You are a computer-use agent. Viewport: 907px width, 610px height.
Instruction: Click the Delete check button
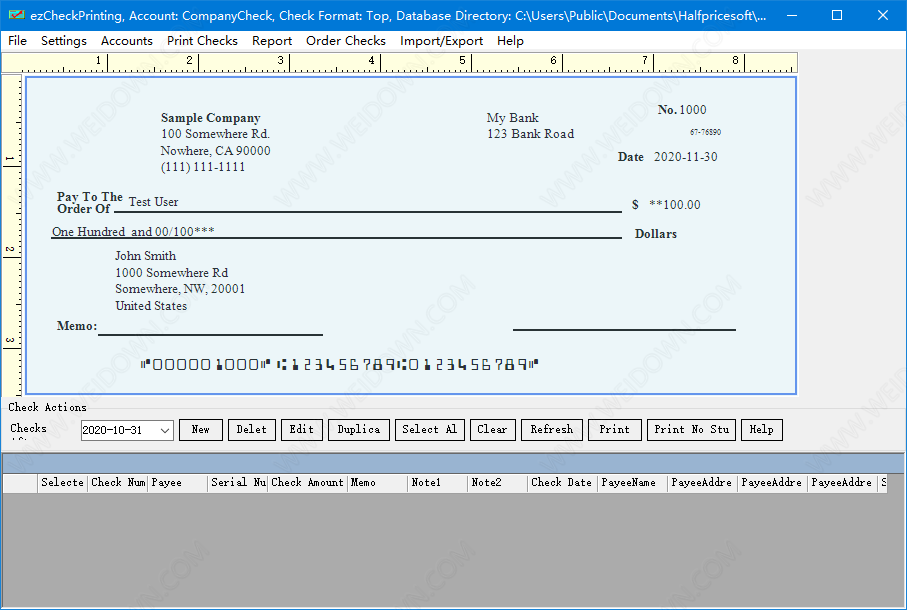(x=252, y=430)
